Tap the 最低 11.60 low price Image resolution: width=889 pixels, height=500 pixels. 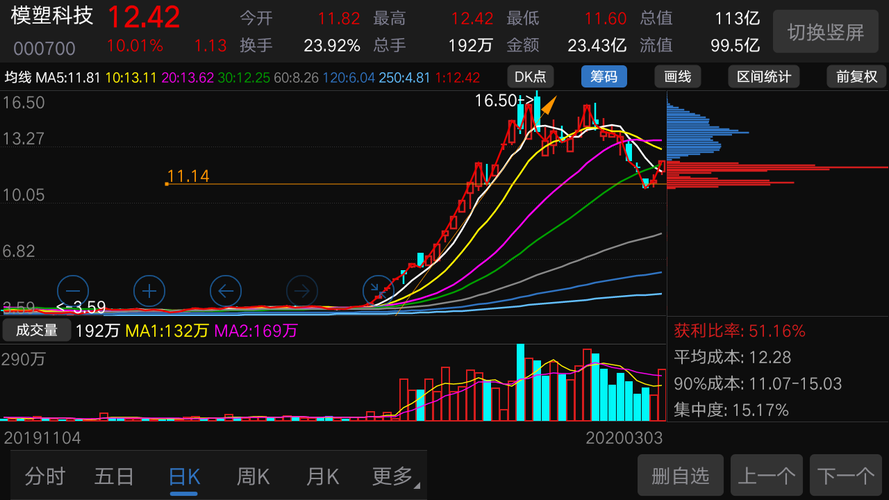pyautogui.click(x=605, y=19)
